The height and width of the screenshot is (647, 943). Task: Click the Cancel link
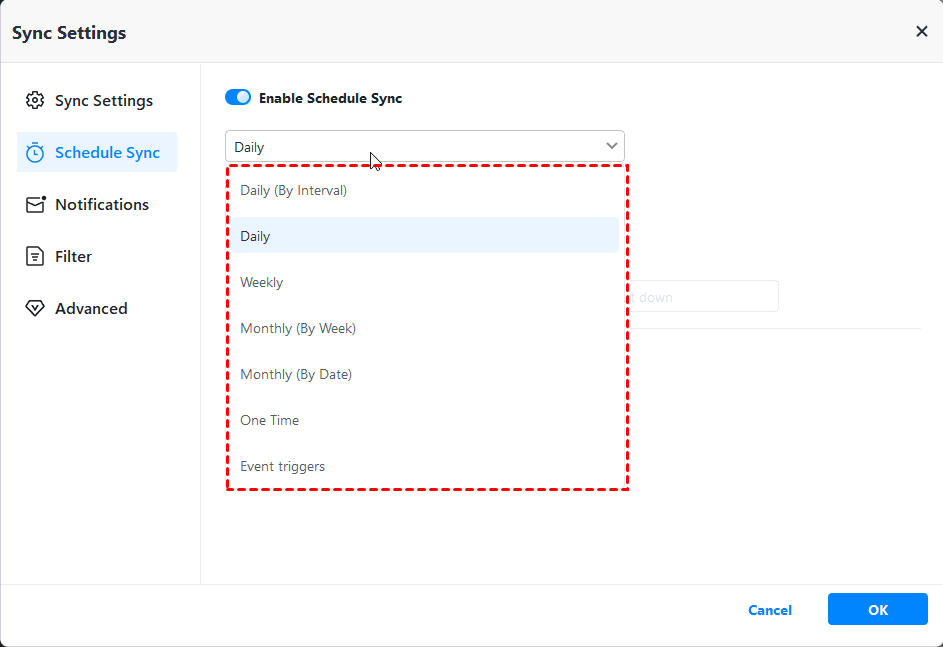coord(770,610)
